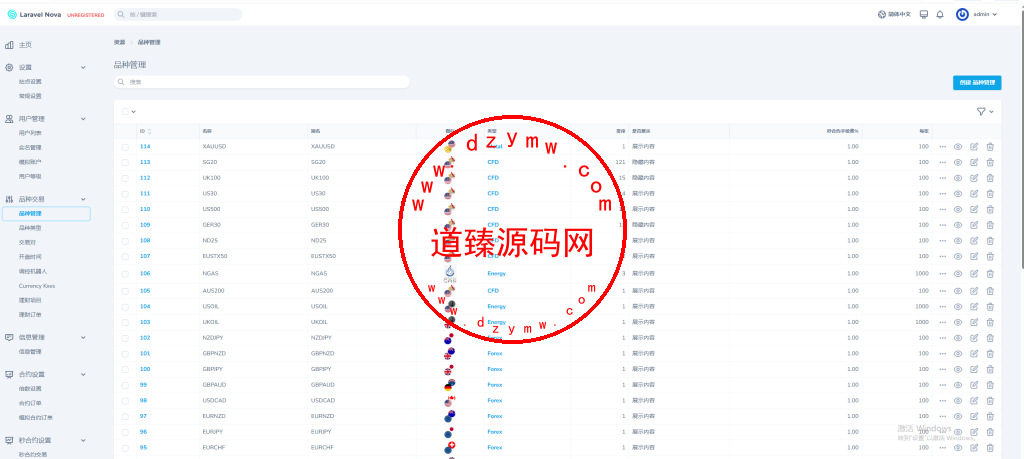The image size is (1024, 459).
Task: Open the filter funnel icon
Action: [x=981, y=112]
